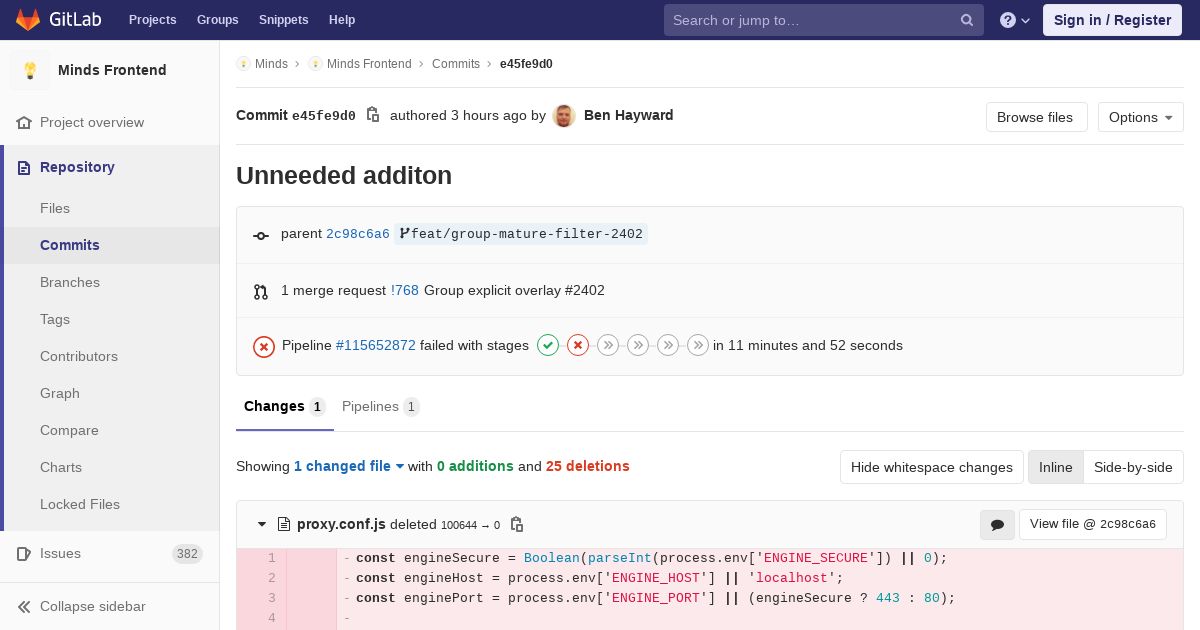Click the parent commit graph icon
1200x630 pixels.
(261, 235)
